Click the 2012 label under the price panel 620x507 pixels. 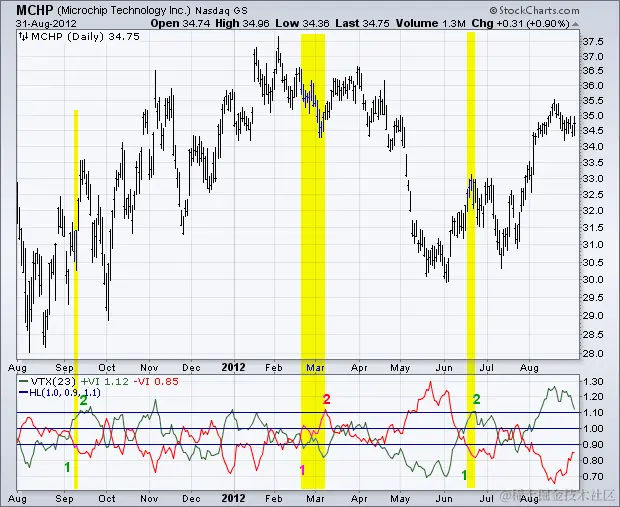(x=233, y=367)
